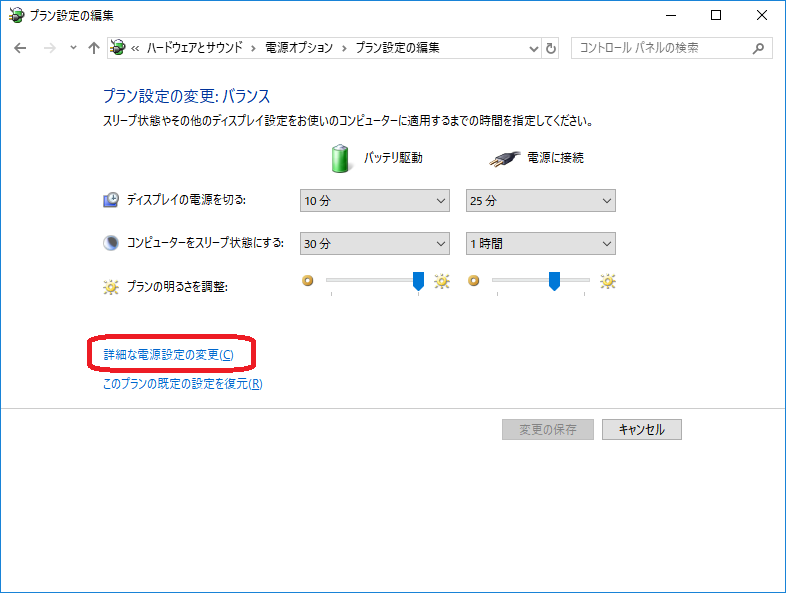
Task: Click the green battery icon
Action: click(x=340, y=158)
